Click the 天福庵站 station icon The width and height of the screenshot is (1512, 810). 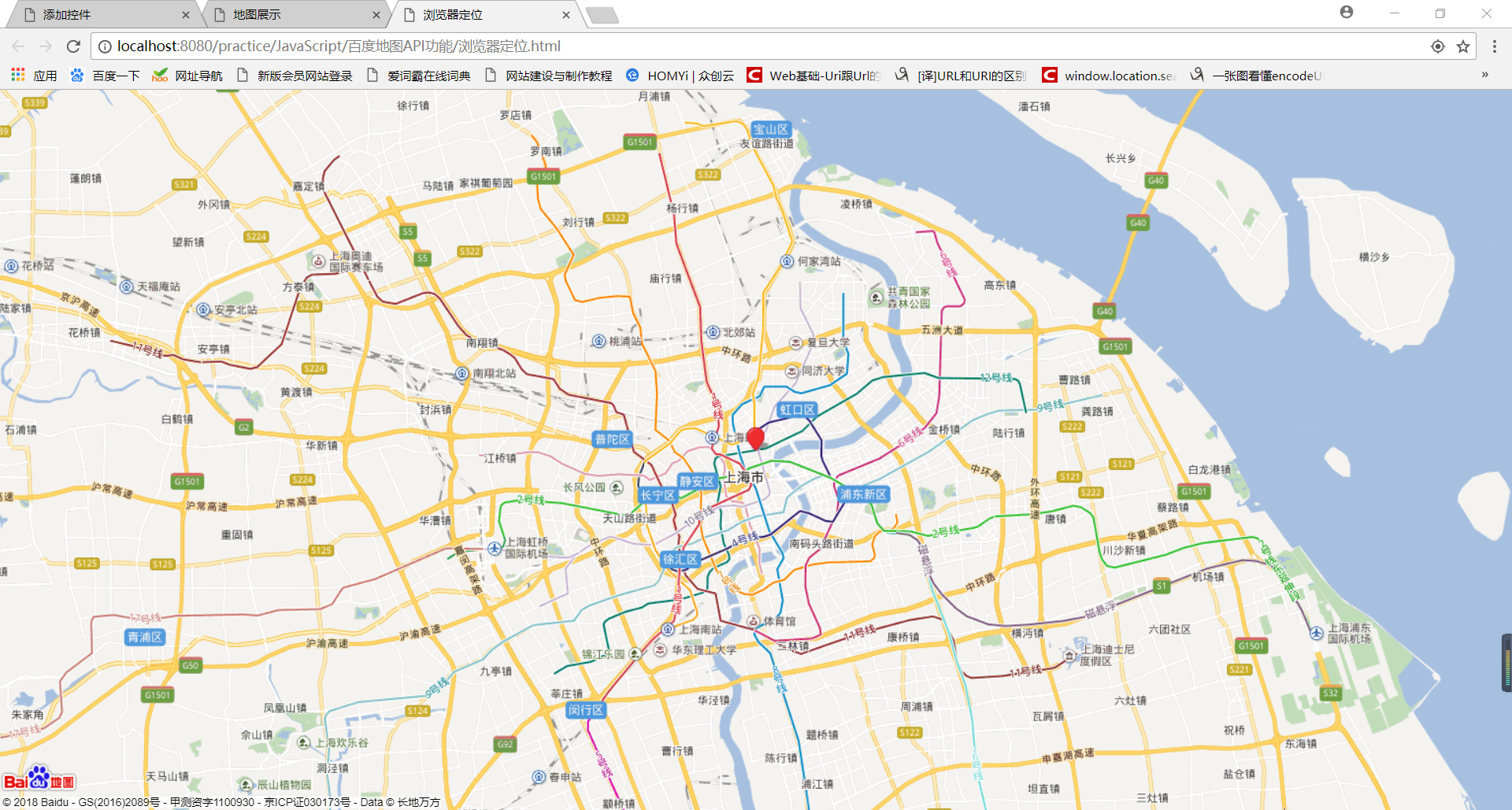[x=127, y=287]
